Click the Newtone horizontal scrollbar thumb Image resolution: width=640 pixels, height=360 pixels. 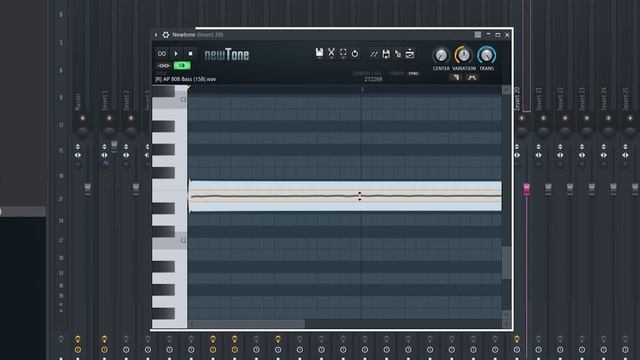pyautogui.click(x=249, y=324)
